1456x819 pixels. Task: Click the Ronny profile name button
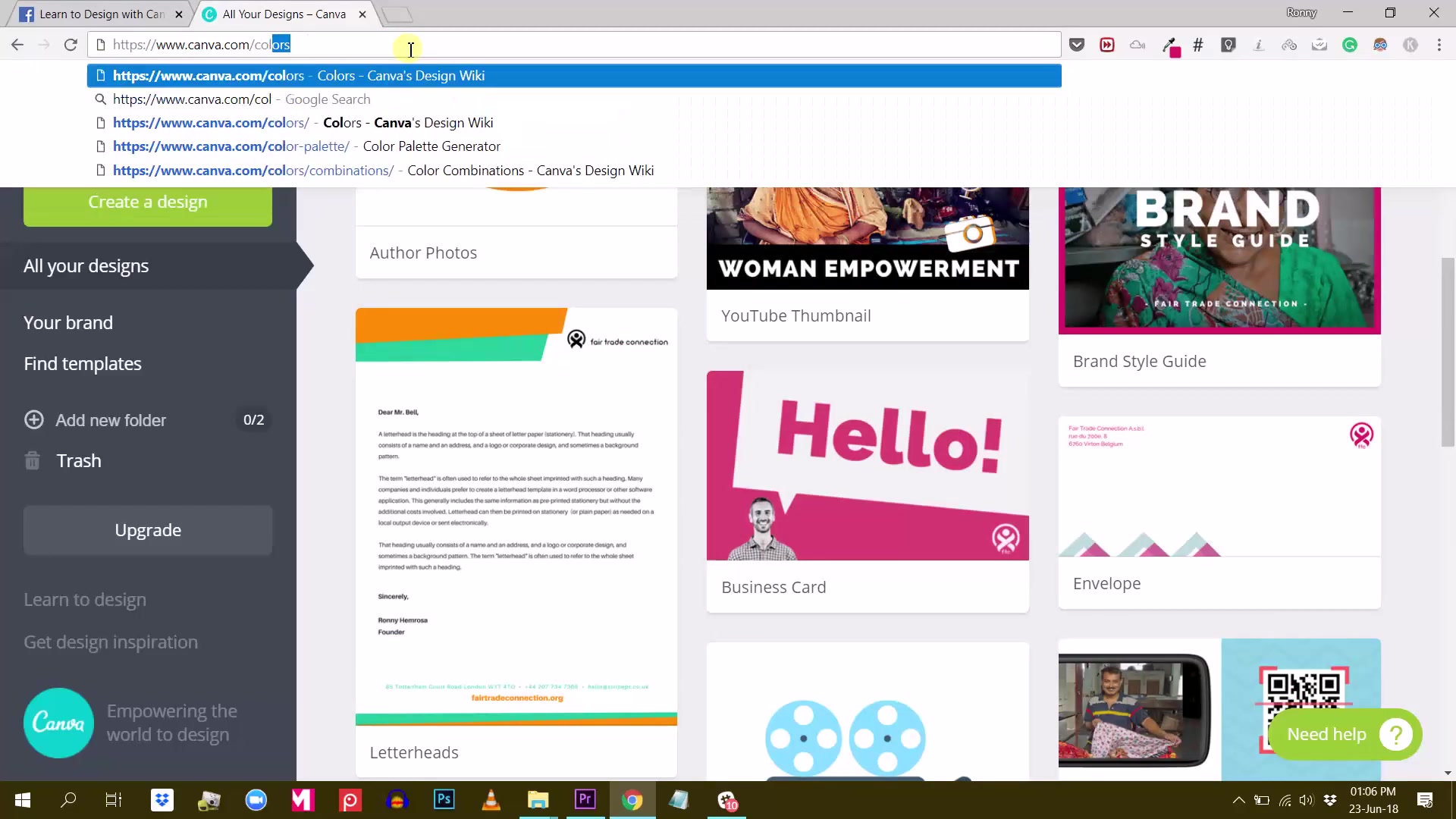click(1301, 13)
